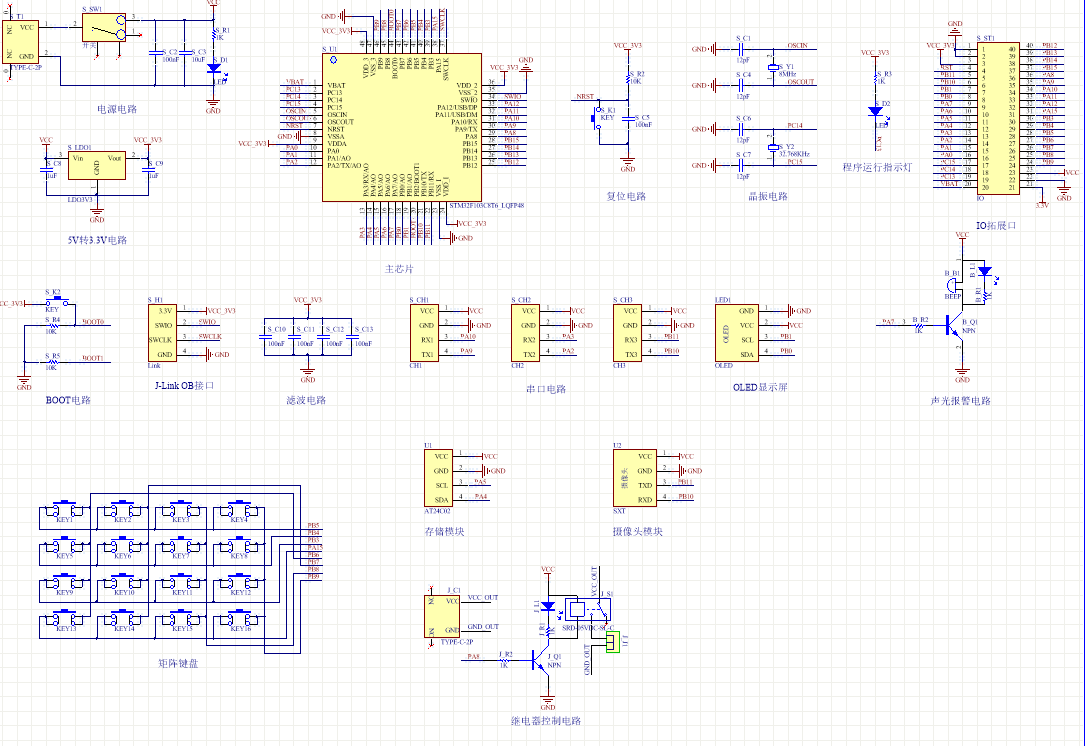Select the S_Y1 8MHz crystal

click(x=773, y=67)
